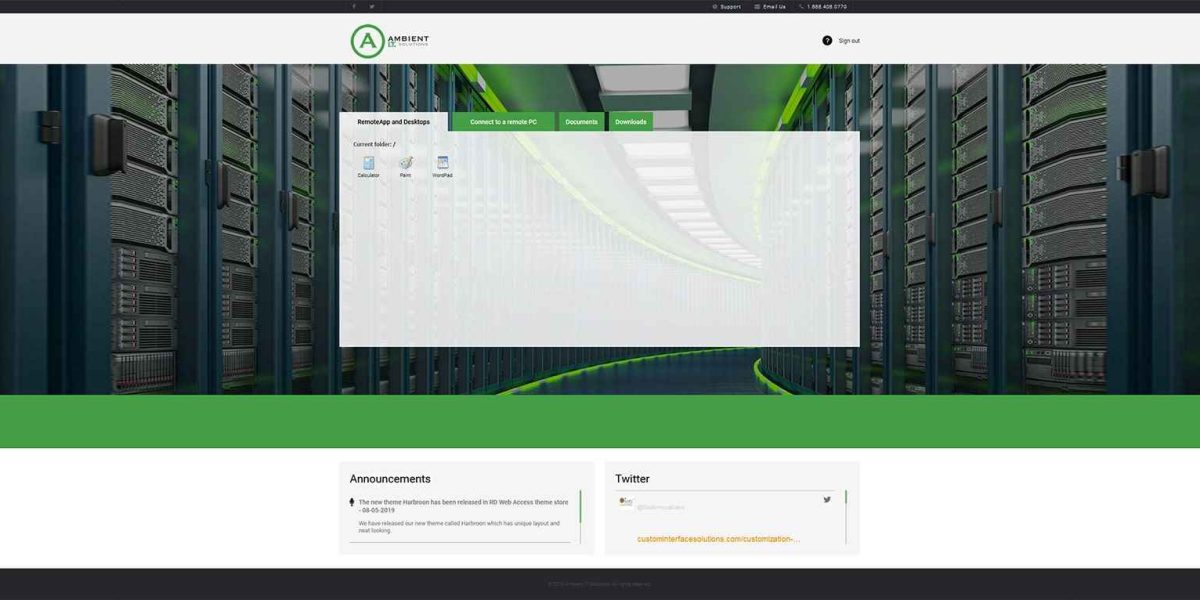
Task: Open the Downloads tab
Action: (x=629, y=121)
